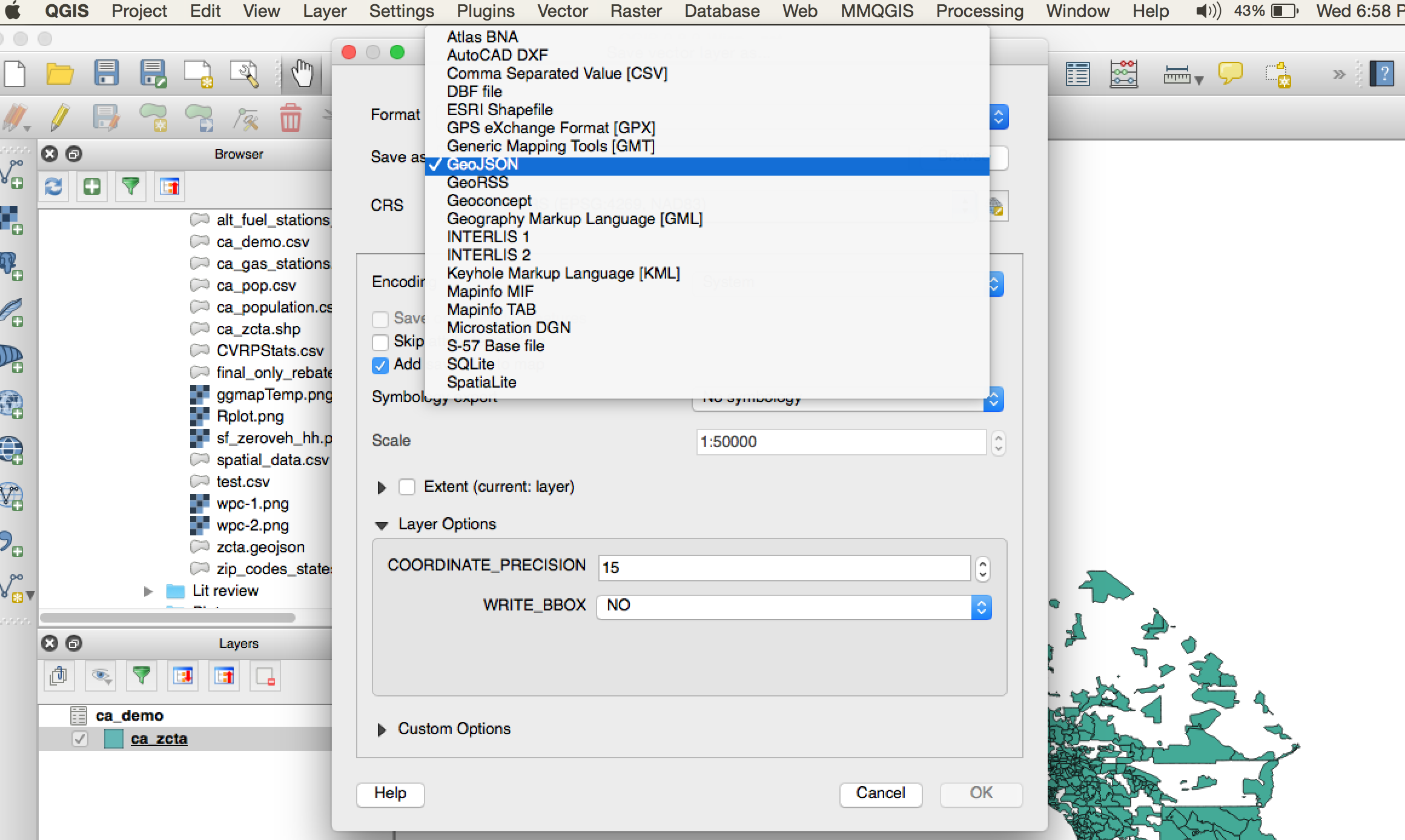
Task: Expand the Custom Options section
Action: pos(382,730)
